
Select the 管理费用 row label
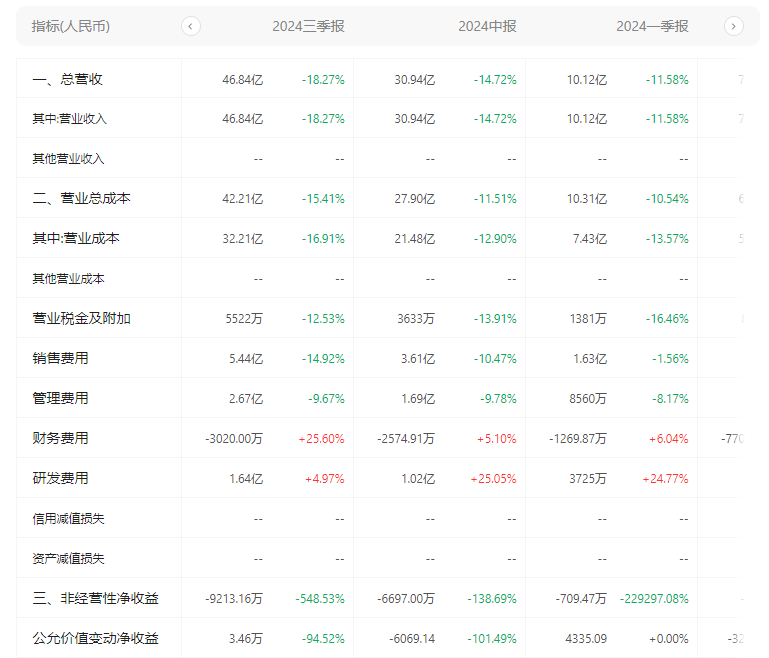pyautogui.click(x=60, y=398)
